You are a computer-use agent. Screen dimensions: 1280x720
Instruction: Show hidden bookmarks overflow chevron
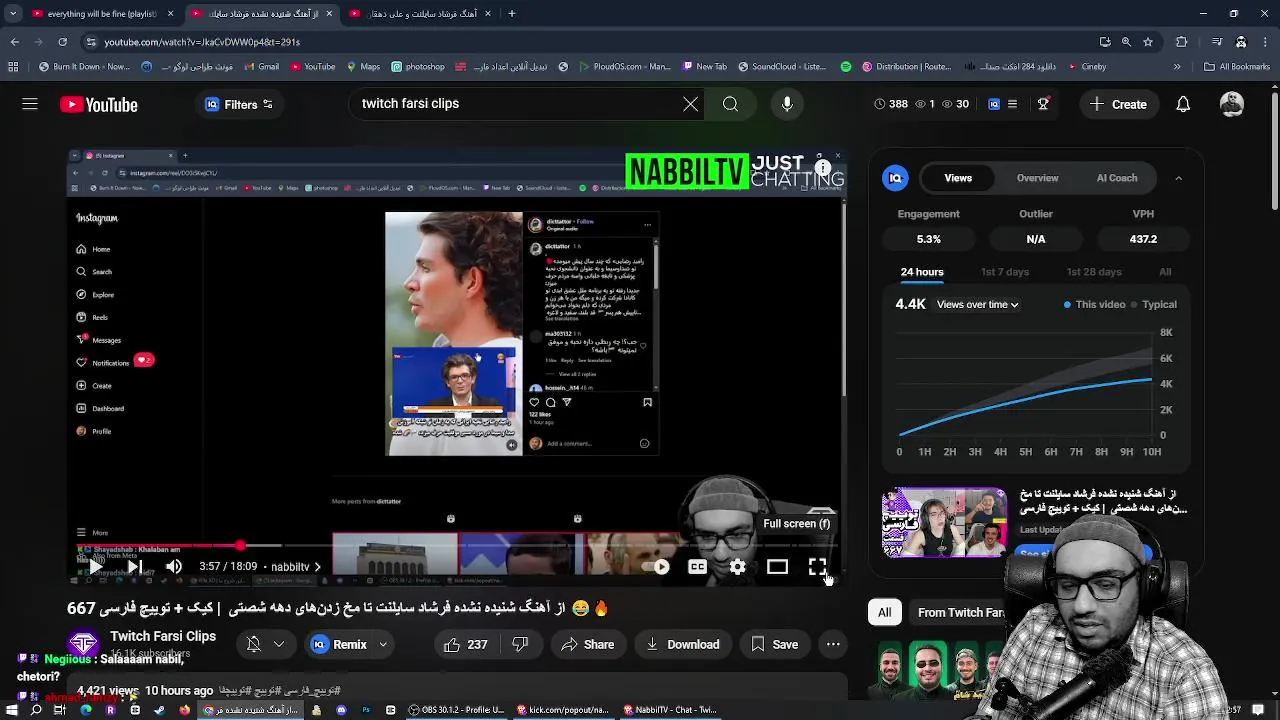1178,67
